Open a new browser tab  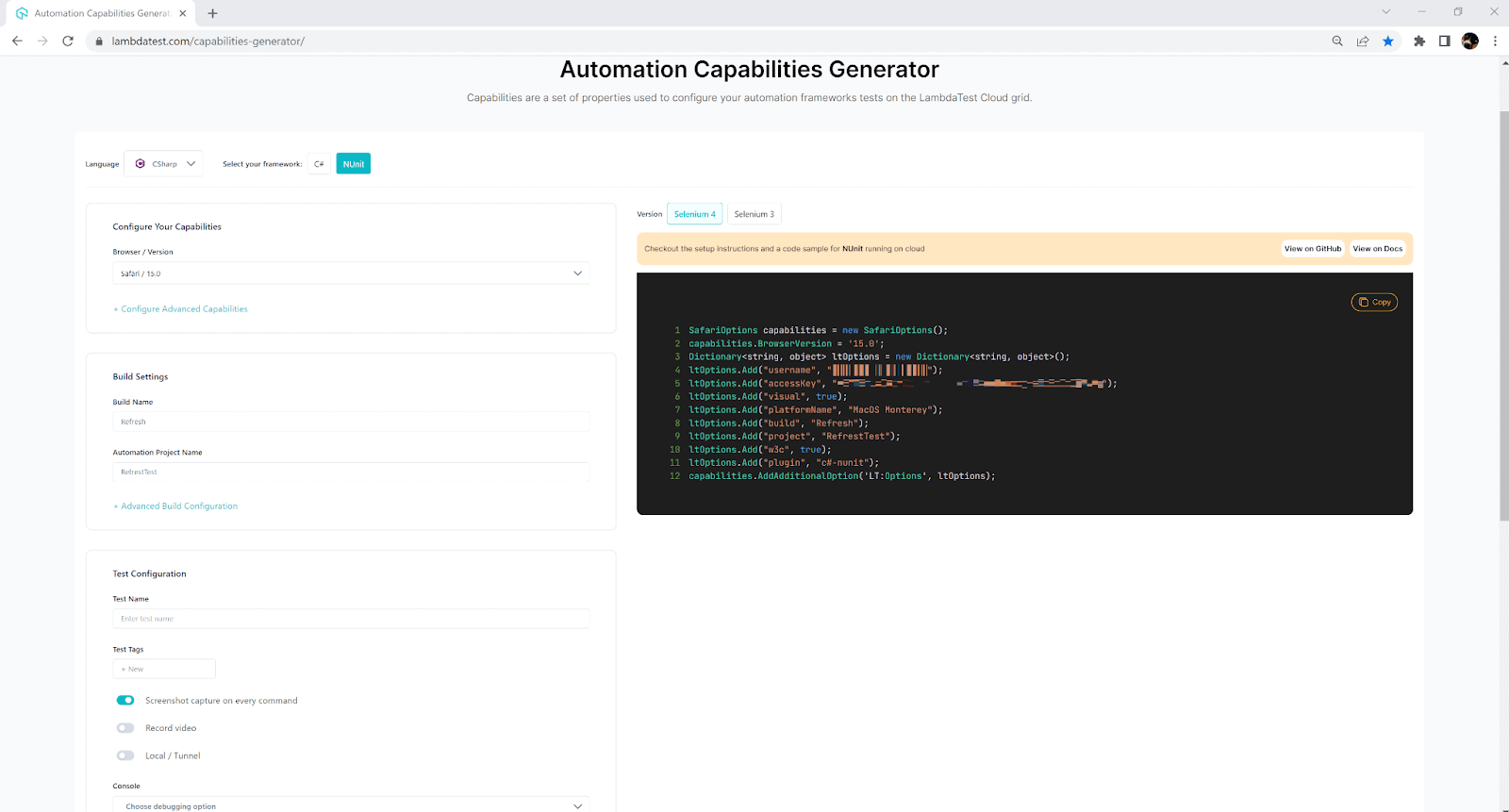212,13
